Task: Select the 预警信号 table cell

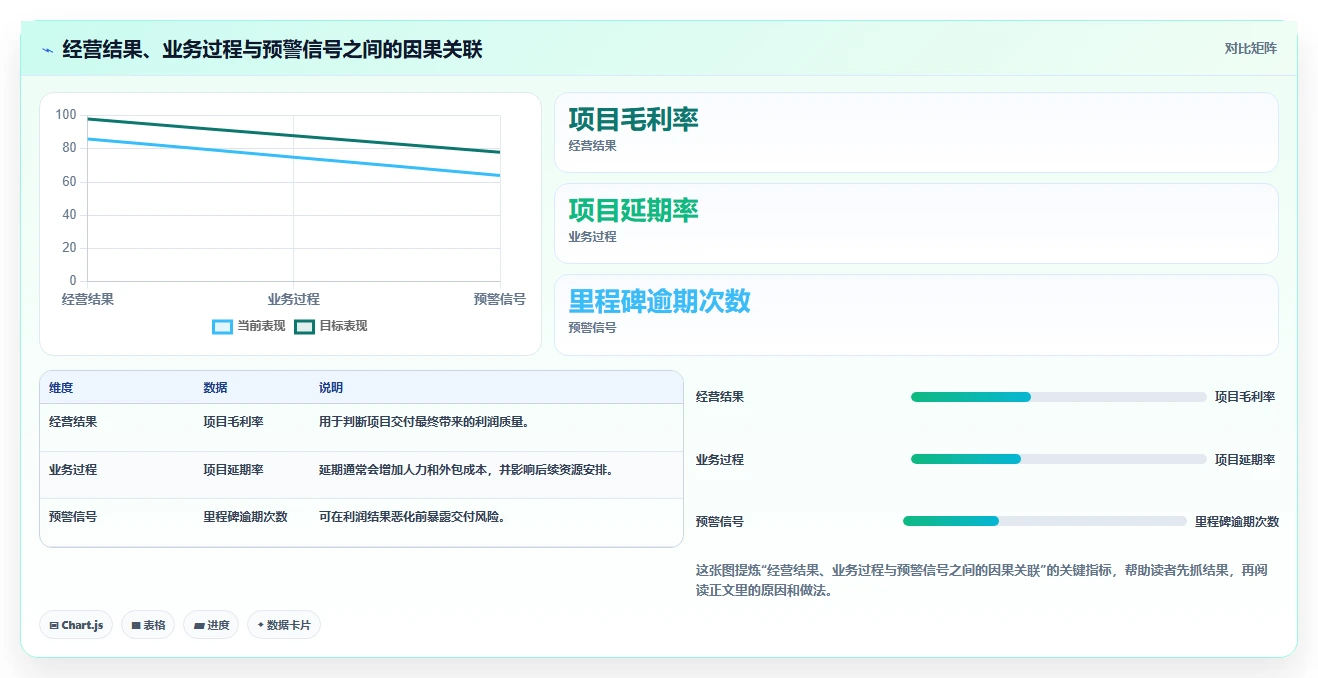Action: (x=73, y=517)
